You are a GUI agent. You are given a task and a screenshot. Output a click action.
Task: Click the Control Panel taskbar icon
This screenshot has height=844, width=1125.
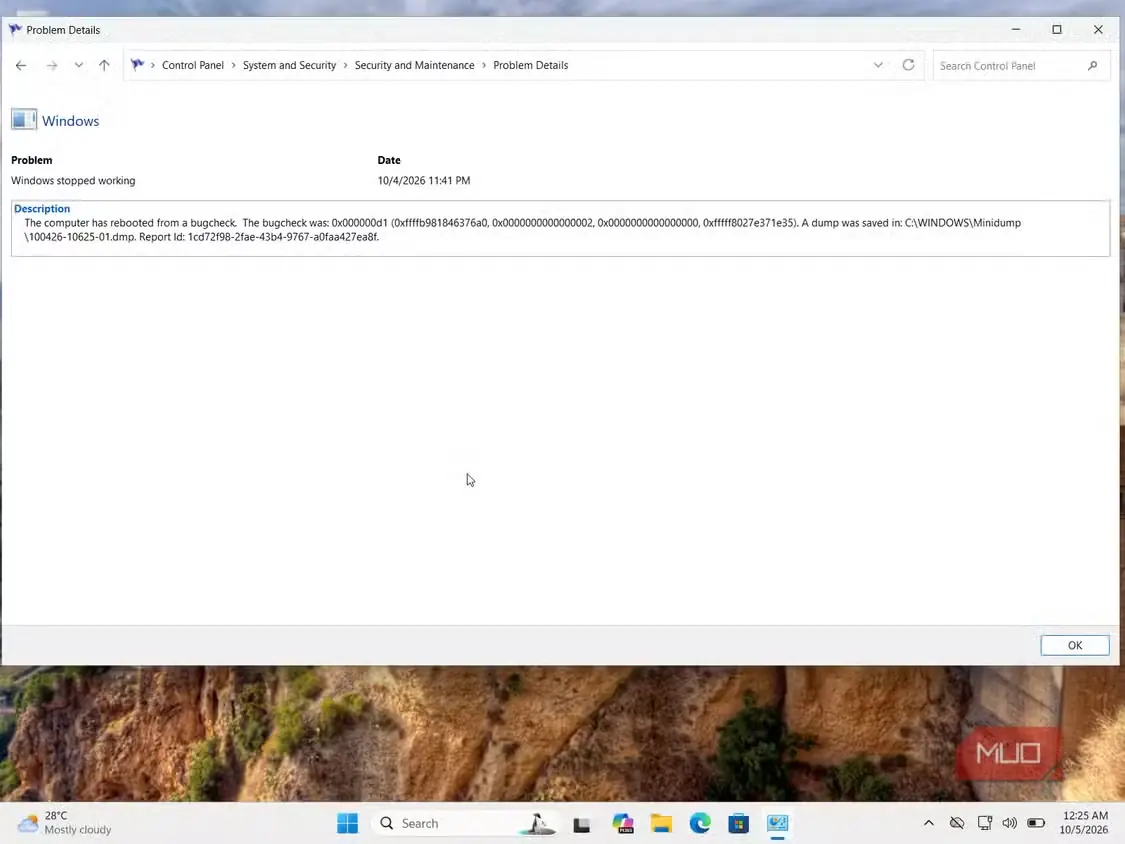click(777, 823)
